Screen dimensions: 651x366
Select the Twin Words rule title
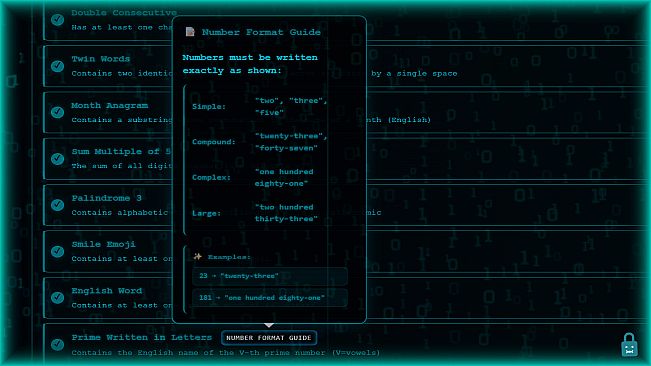(x=100, y=59)
